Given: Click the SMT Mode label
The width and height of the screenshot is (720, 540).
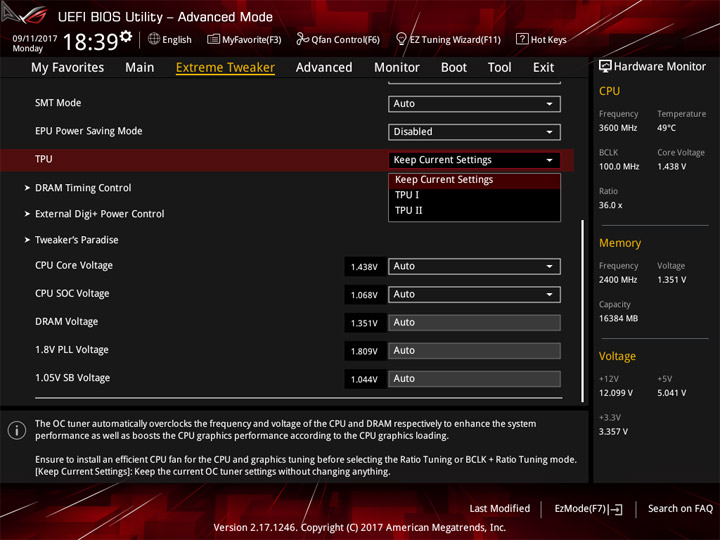Looking at the screenshot, I should click(58, 103).
